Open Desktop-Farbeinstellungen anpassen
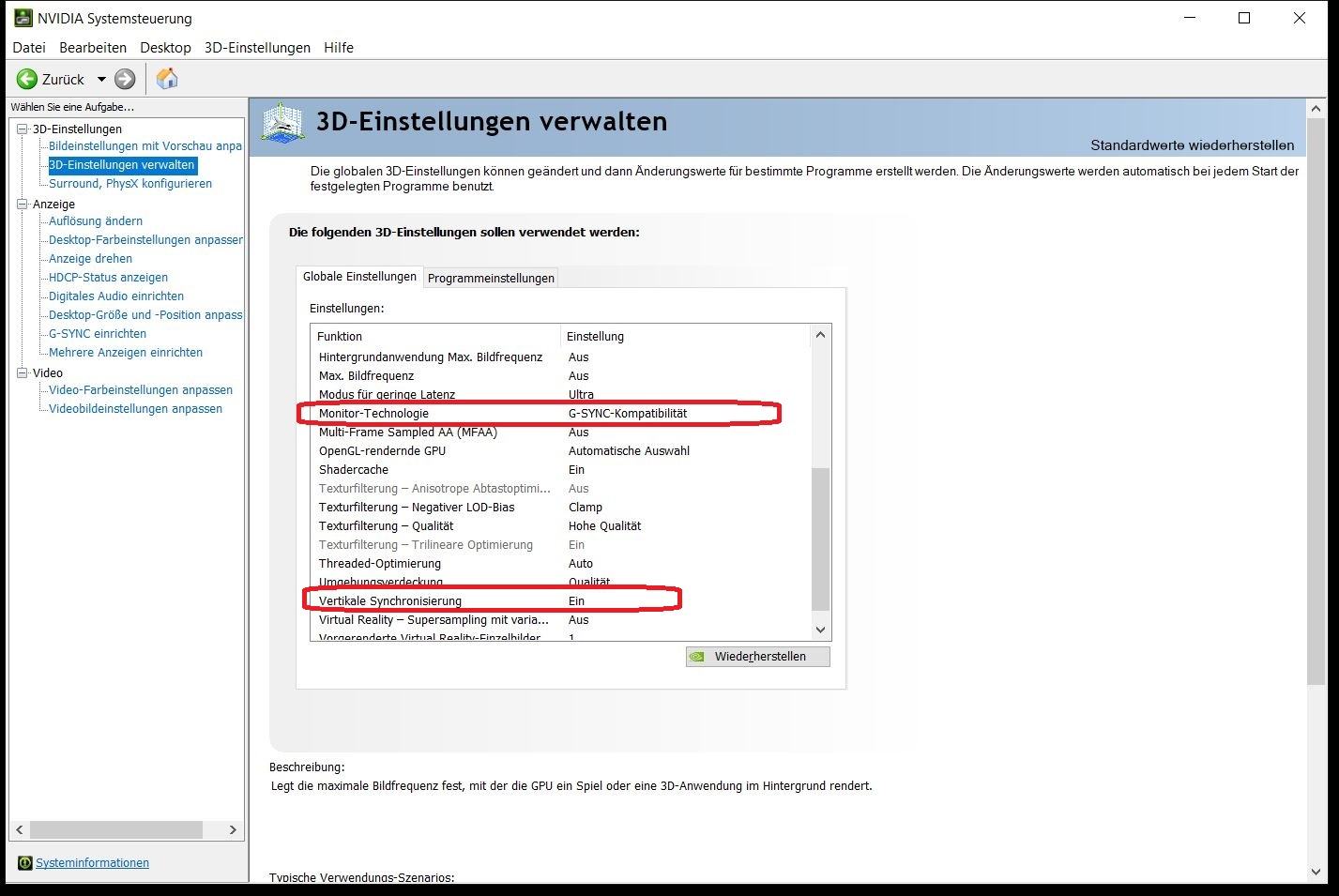The height and width of the screenshot is (896, 1339). [145, 240]
